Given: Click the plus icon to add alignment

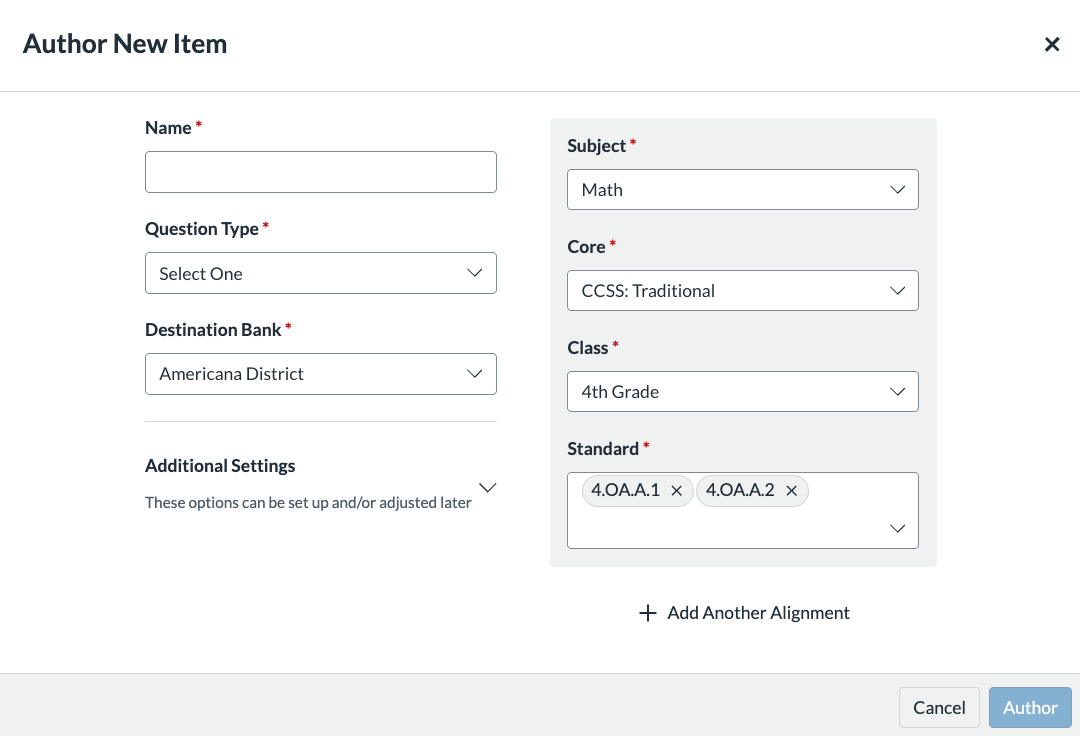Looking at the screenshot, I should [648, 613].
